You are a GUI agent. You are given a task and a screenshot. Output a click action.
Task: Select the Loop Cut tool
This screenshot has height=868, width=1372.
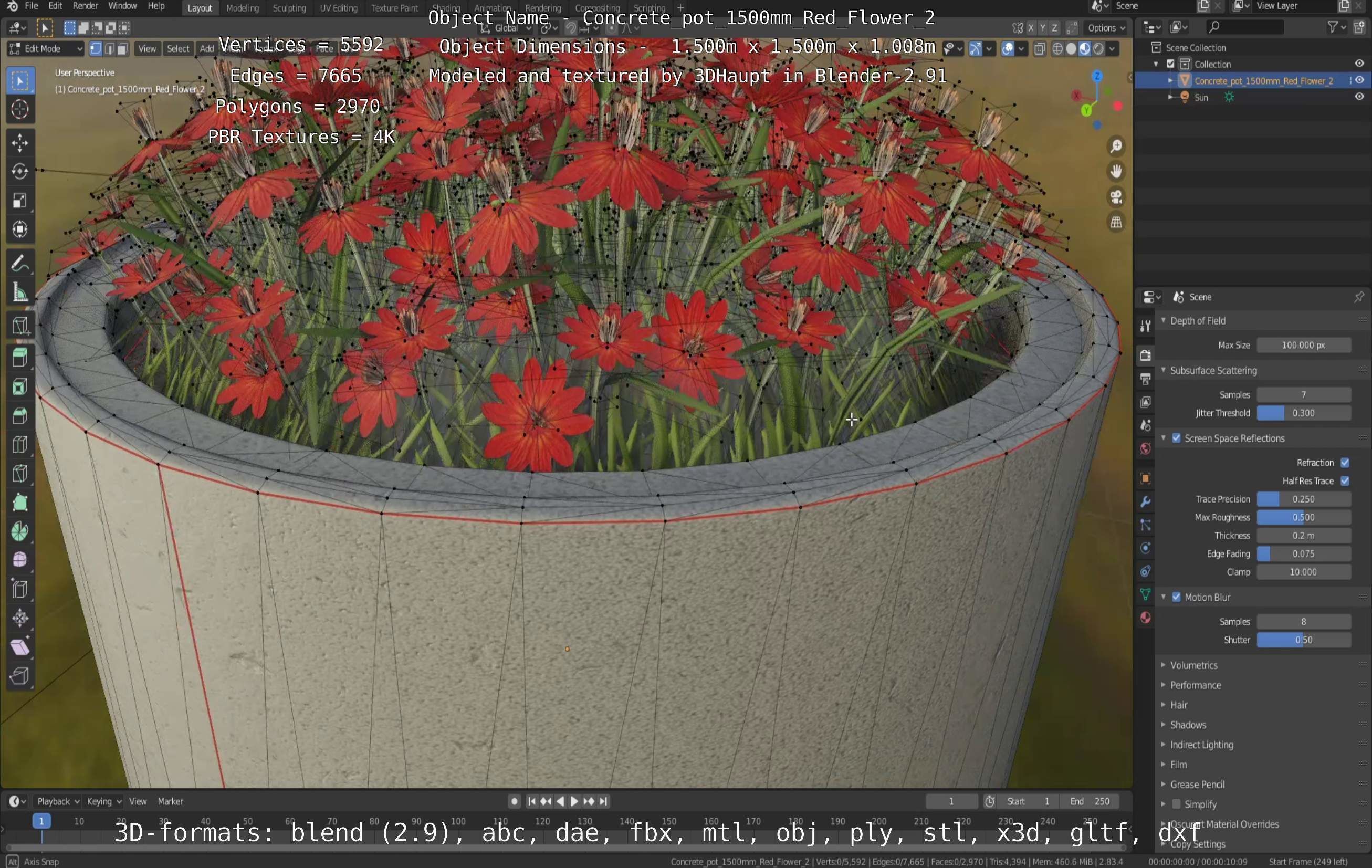coord(20,445)
